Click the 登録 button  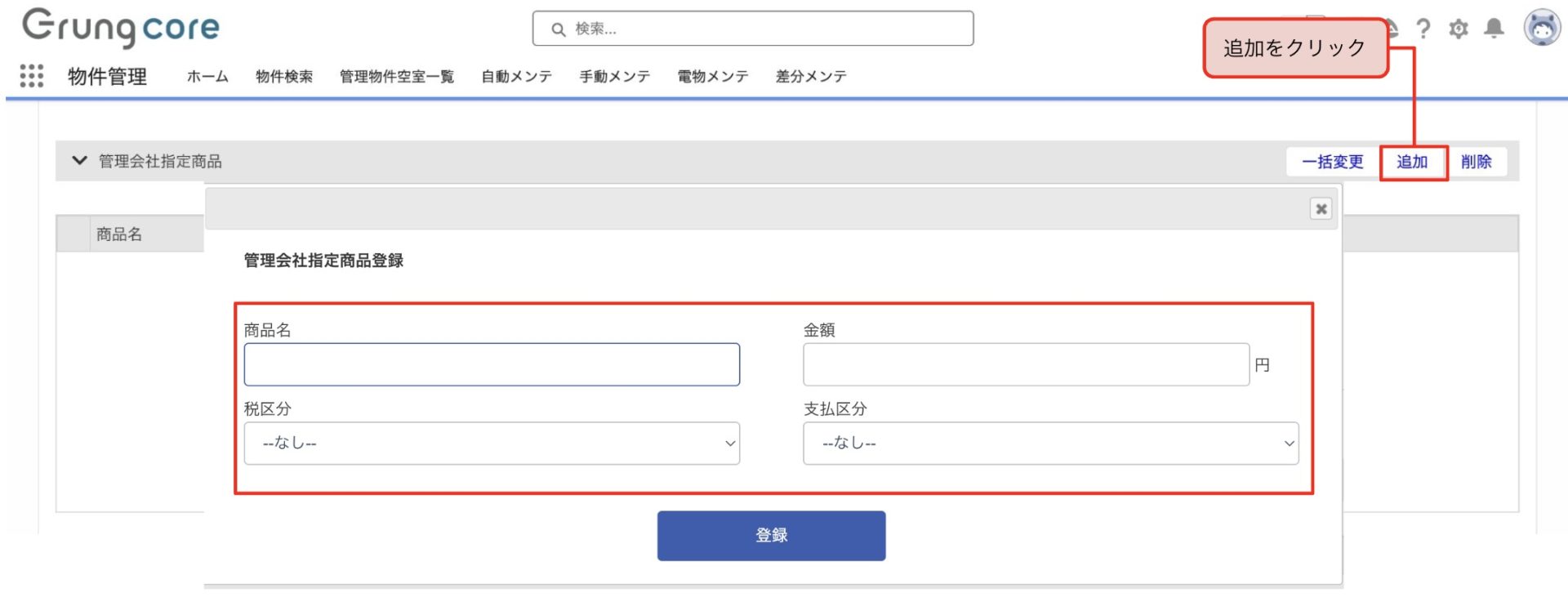771,536
